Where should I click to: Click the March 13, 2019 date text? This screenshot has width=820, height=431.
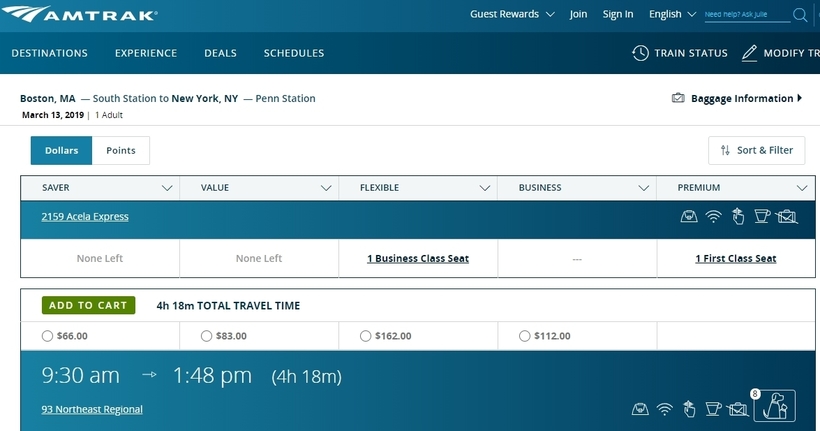click(53, 115)
